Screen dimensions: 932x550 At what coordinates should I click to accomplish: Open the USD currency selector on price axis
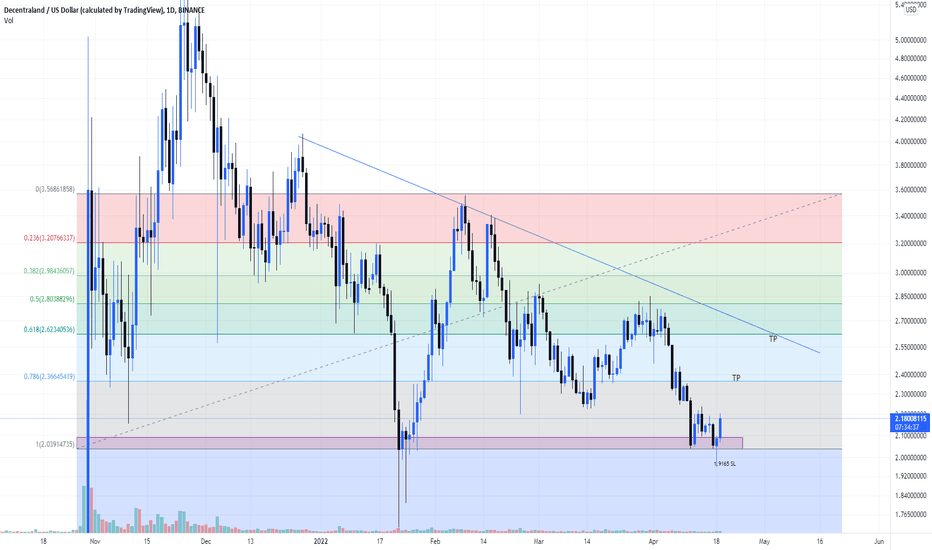[911, 10]
